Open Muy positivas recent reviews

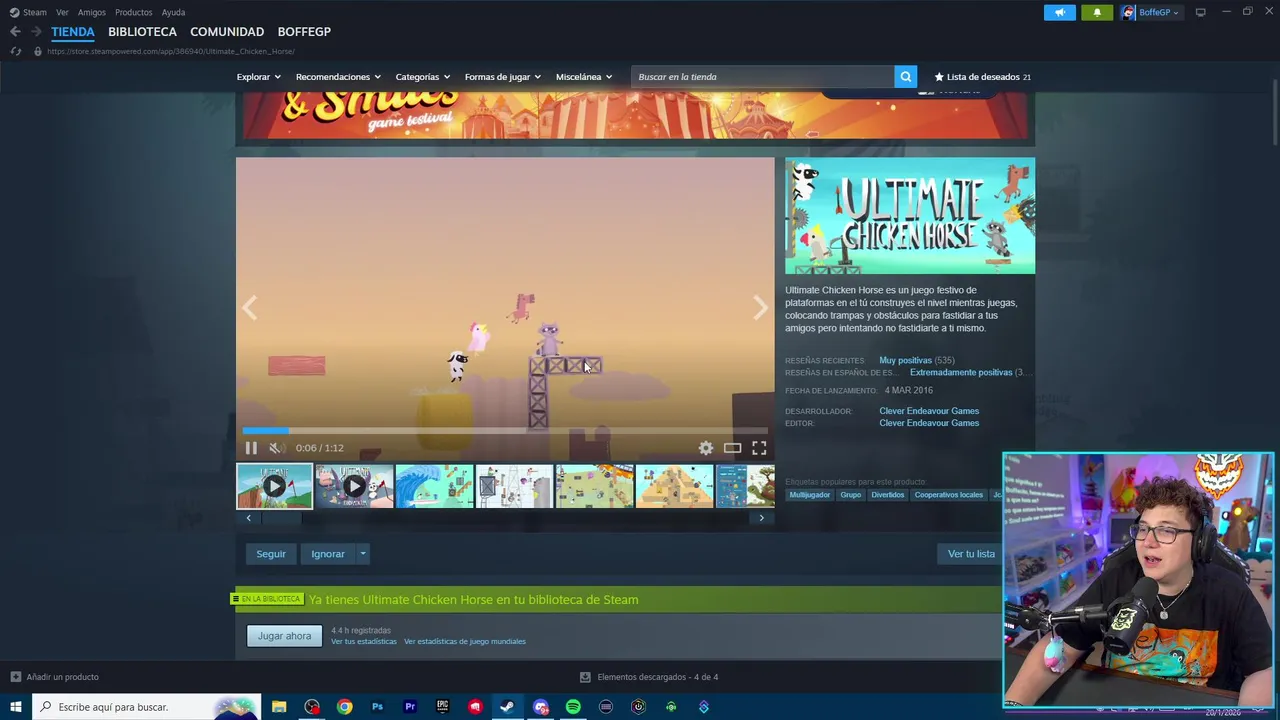[x=906, y=360]
